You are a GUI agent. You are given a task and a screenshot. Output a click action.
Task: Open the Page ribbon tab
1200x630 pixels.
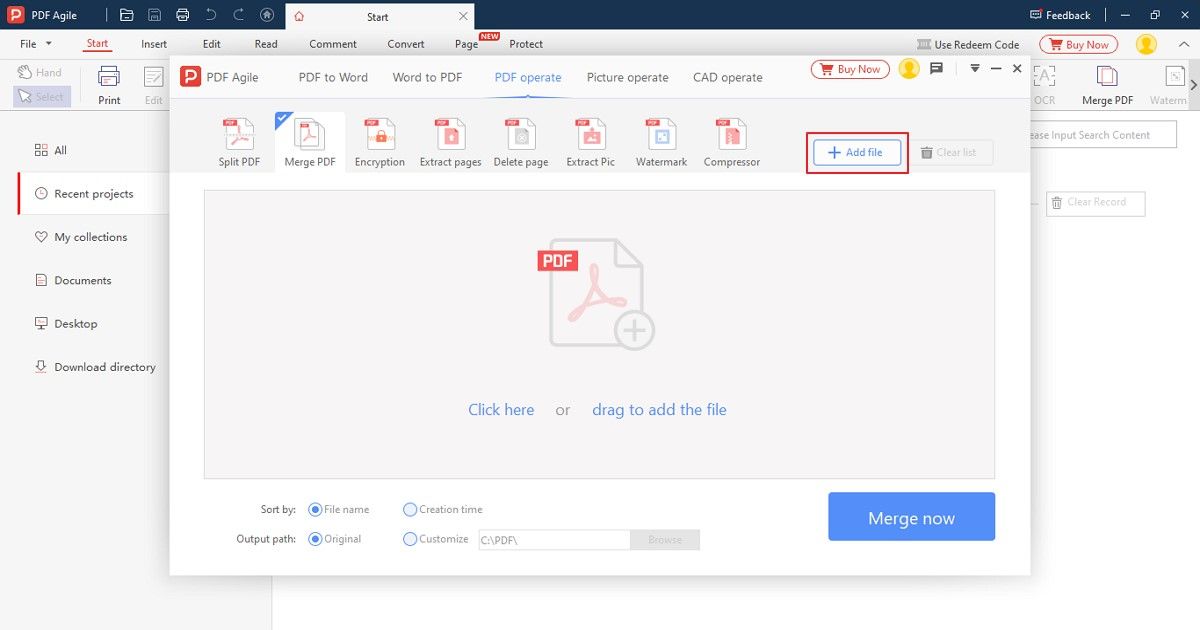[466, 44]
